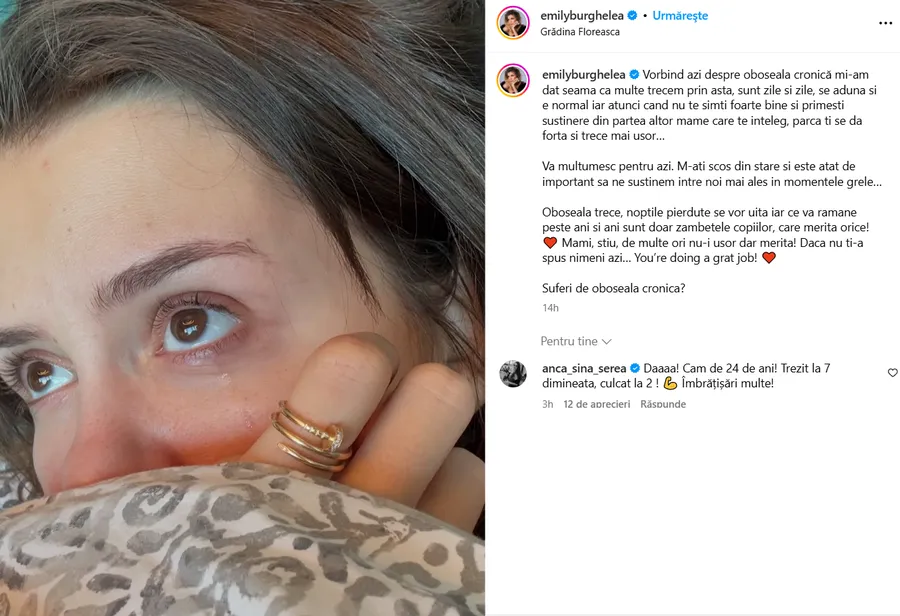This screenshot has width=900, height=616.
Task: Click the avatar beside the post caption
Action: [x=513, y=80]
